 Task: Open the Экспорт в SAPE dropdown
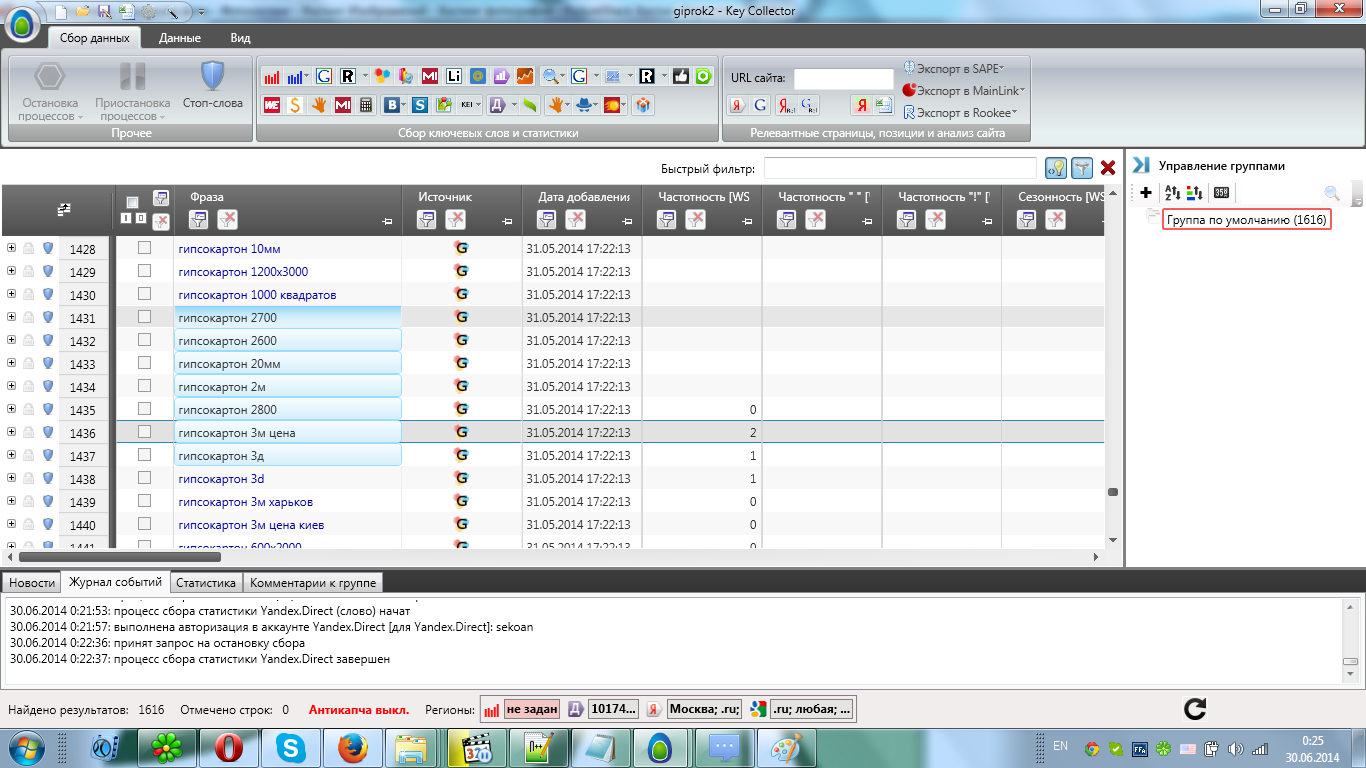[954, 68]
